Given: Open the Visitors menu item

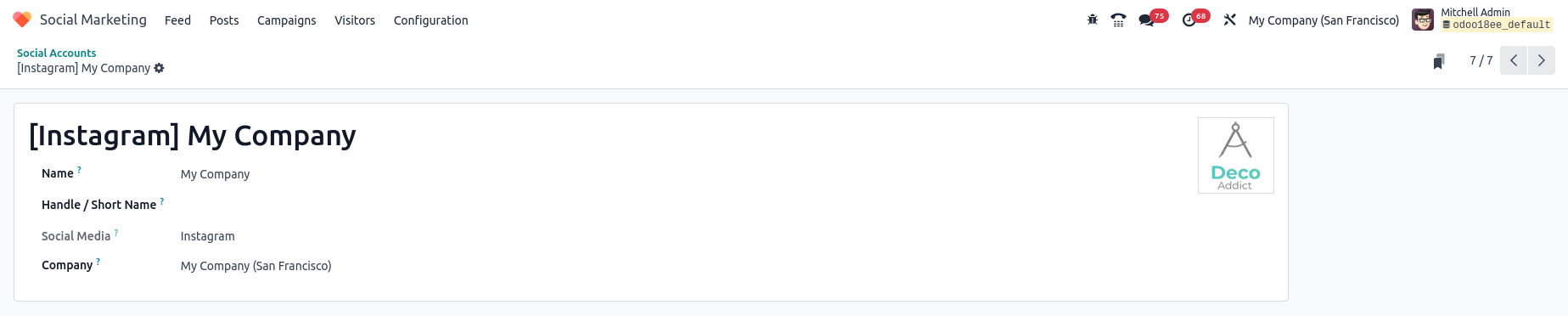Looking at the screenshot, I should [355, 20].
